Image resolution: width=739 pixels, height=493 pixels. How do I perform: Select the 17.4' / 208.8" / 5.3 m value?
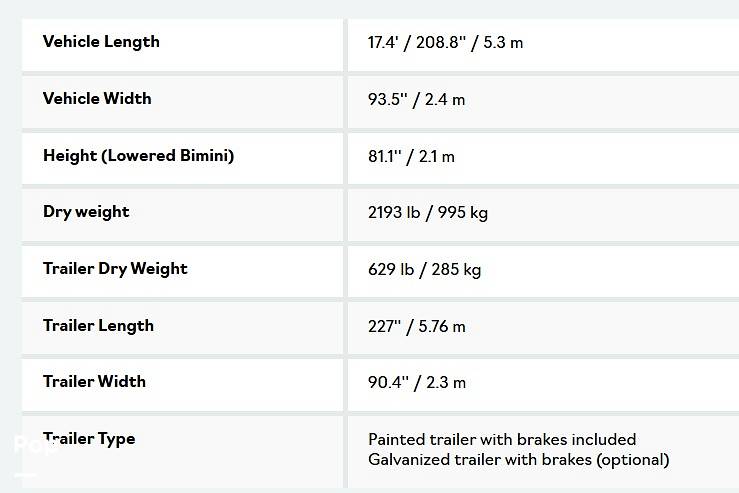pyautogui.click(x=445, y=43)
